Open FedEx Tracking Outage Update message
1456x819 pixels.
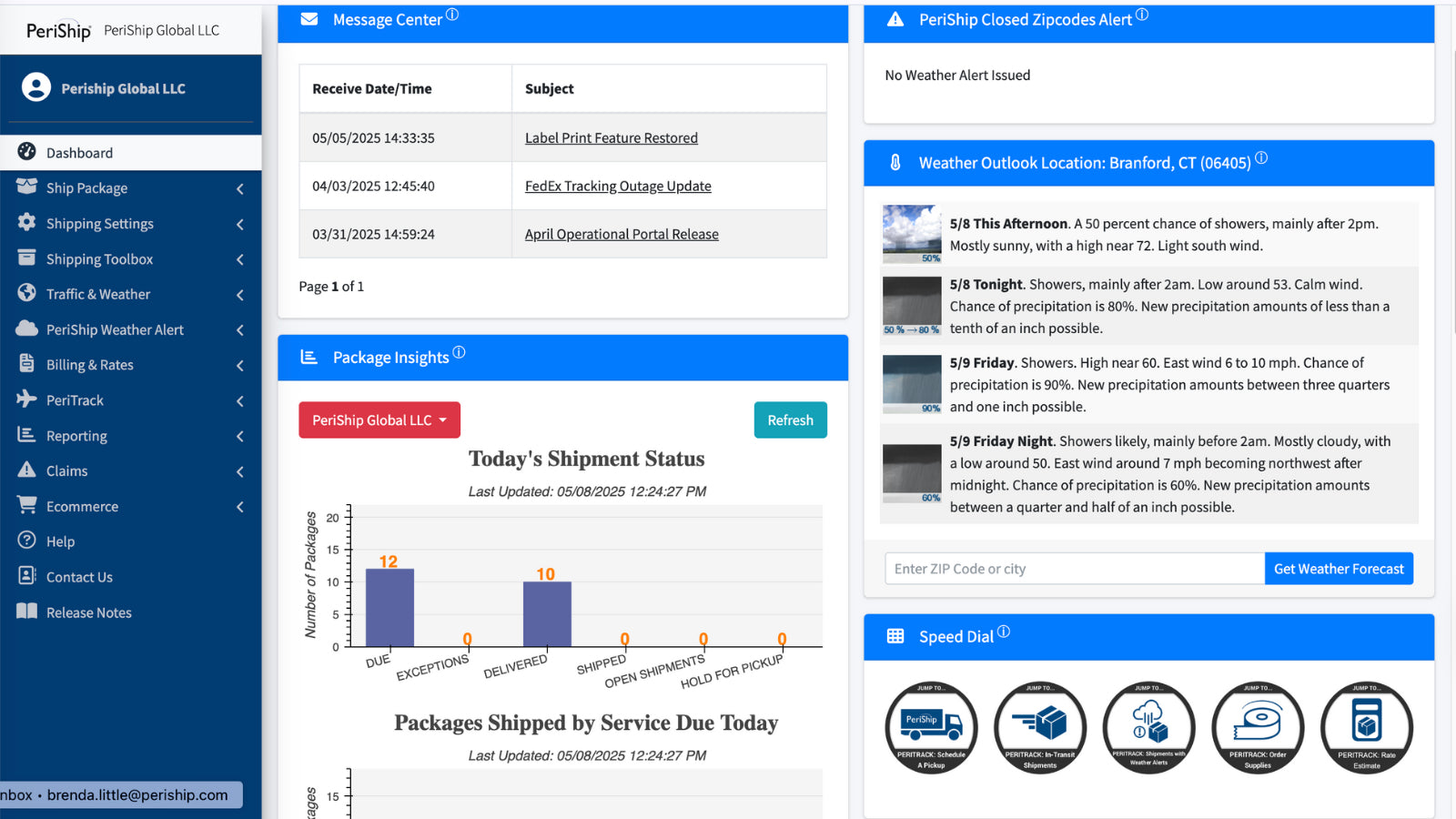tap(618, 186)
